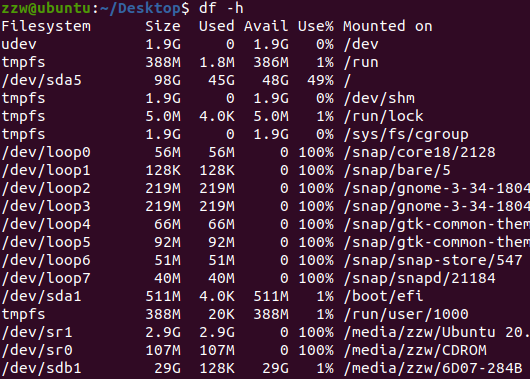Click the 'Mounted on' column header
The height and width of the screenshot is (379, 530).
[388, 26]
